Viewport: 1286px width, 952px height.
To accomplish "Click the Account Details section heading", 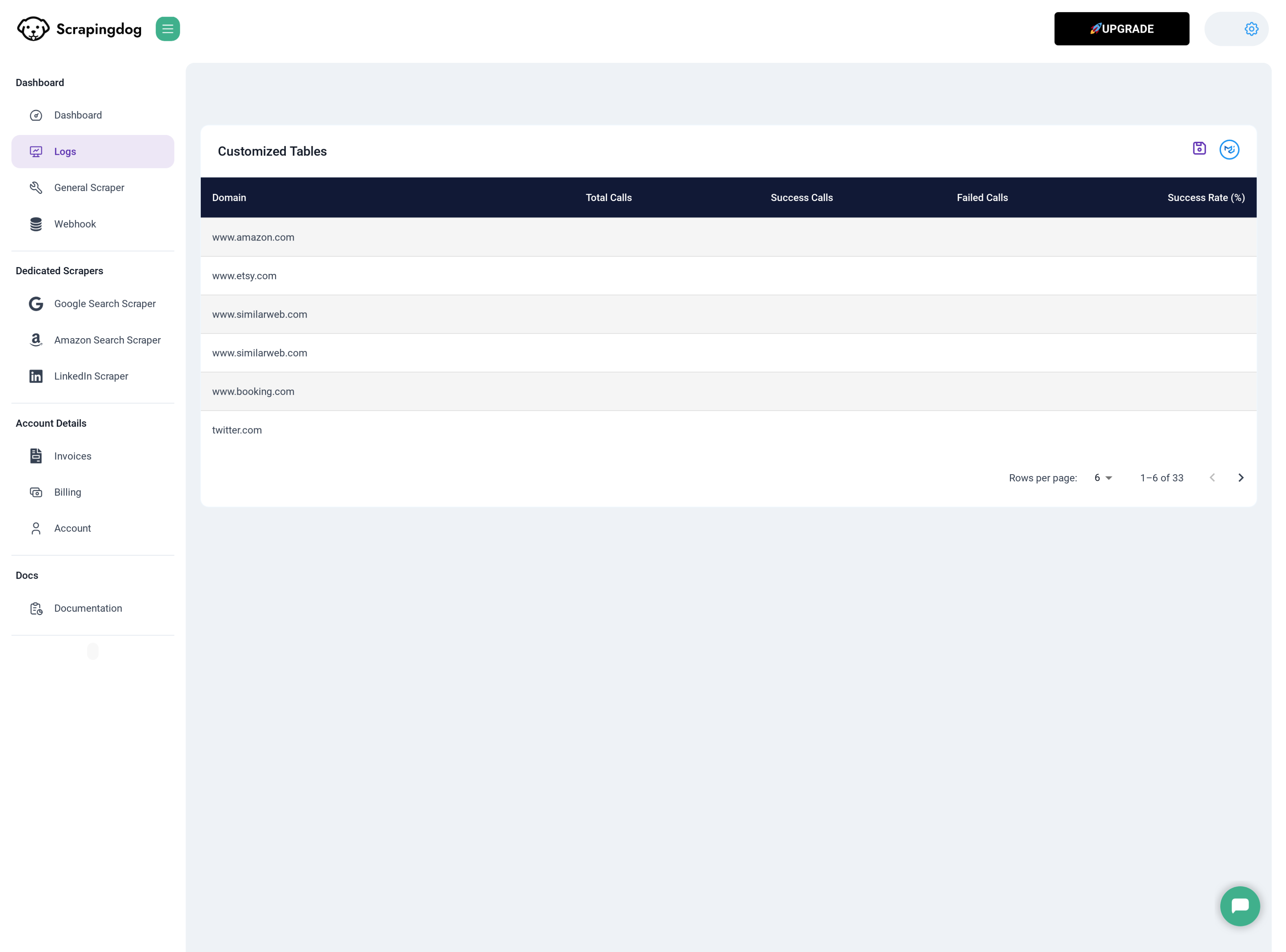I will pyautogui.click(x=51, y=424).
